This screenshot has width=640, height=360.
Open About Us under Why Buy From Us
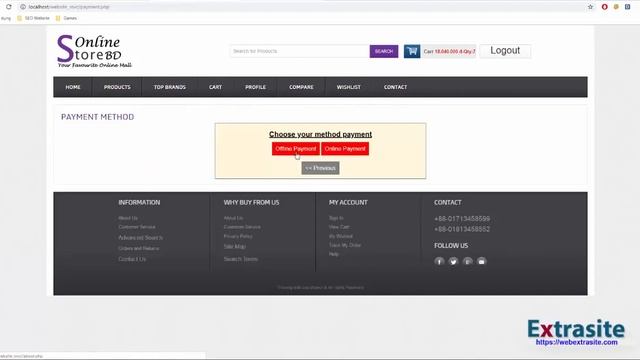pyautogui.click(x=233, y=218)
